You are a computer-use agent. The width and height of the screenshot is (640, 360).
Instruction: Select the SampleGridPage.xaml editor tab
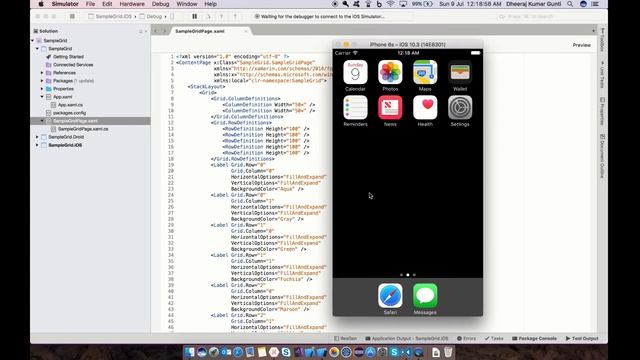pyautogui.click(x=200, y=31)
